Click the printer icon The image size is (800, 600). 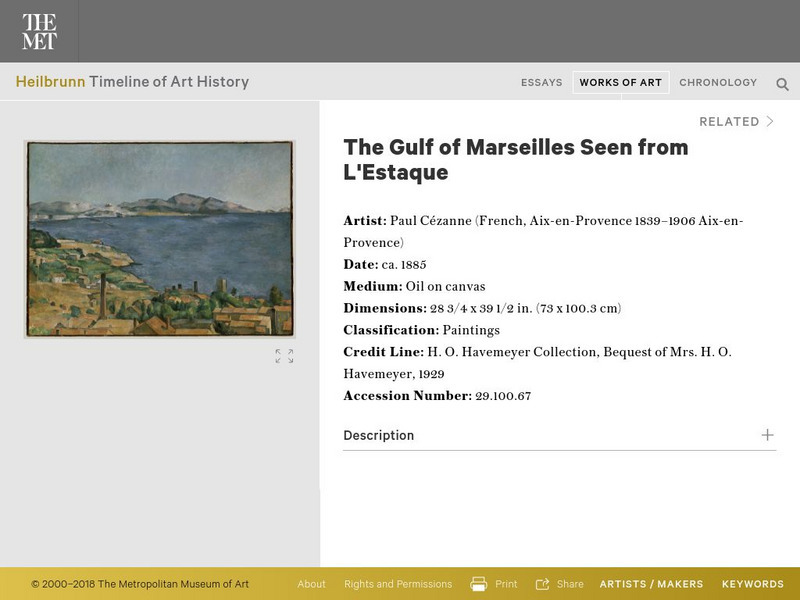pos(479,584)
